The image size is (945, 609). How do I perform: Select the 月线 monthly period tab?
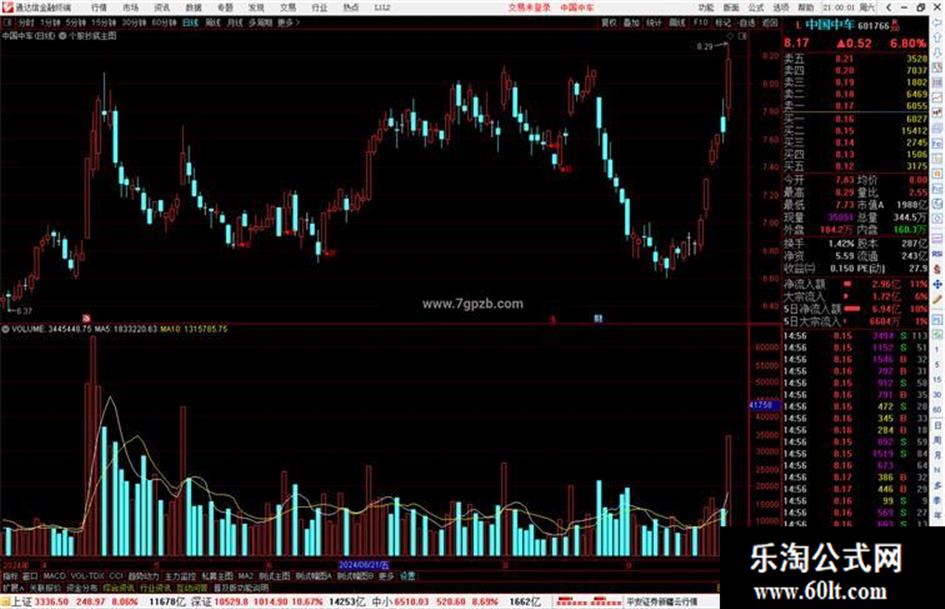pyautogui.click(x=234, y=22)
